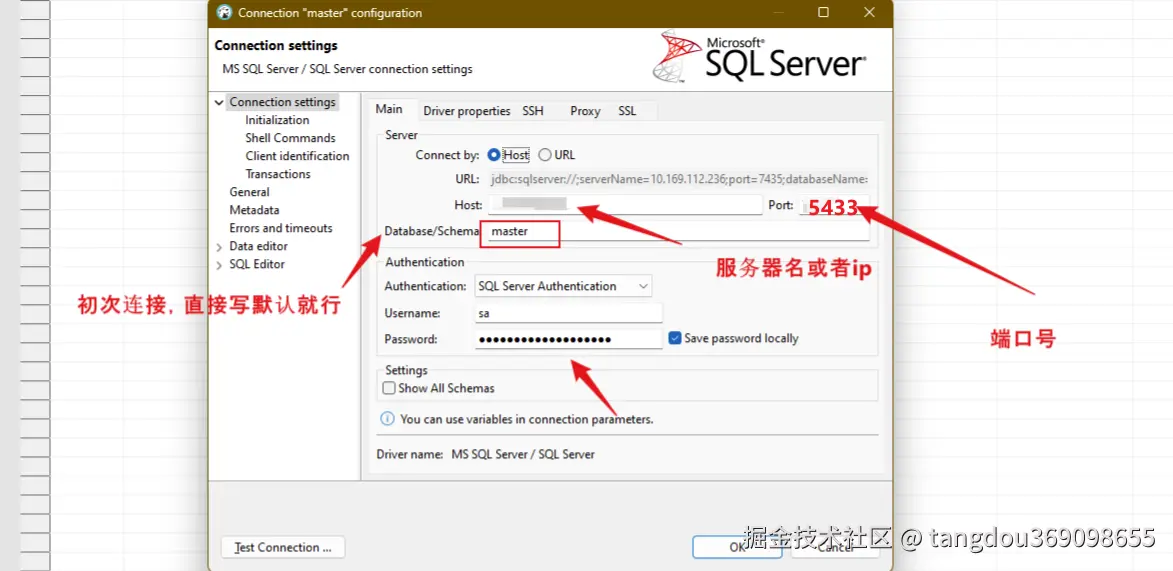Image resolution: width=1173 pixels, height=571 pixels.
Task: Select Metadata in settings tree
Action: (254, 210)
